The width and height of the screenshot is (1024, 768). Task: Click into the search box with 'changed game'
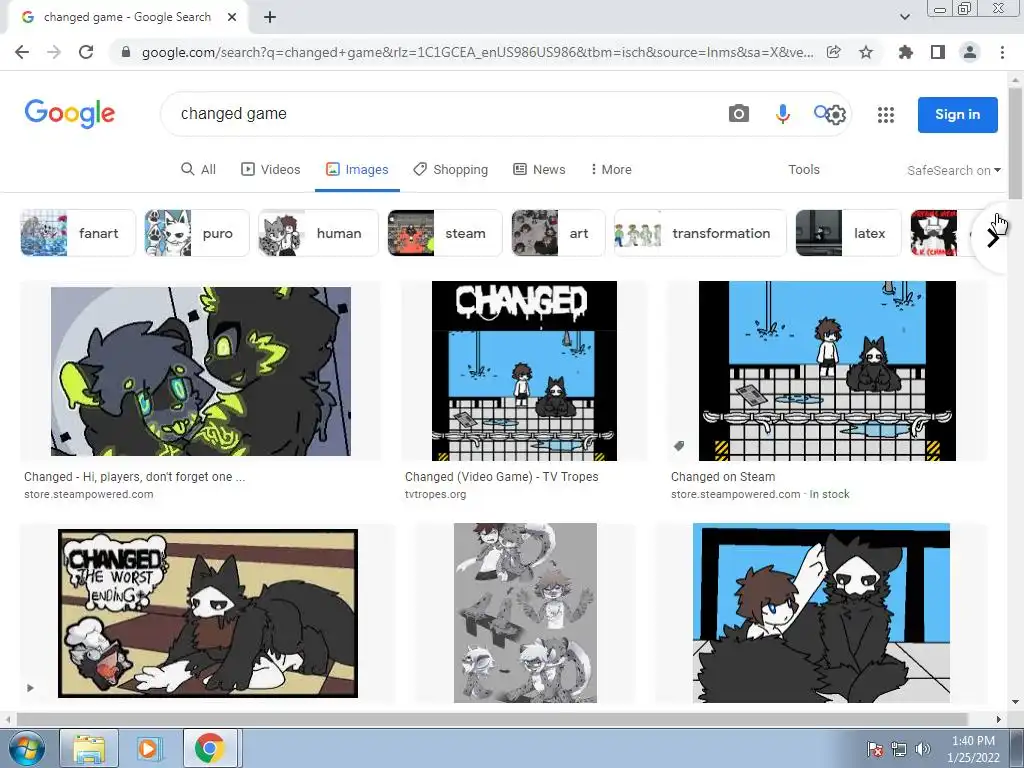point(444,114)
